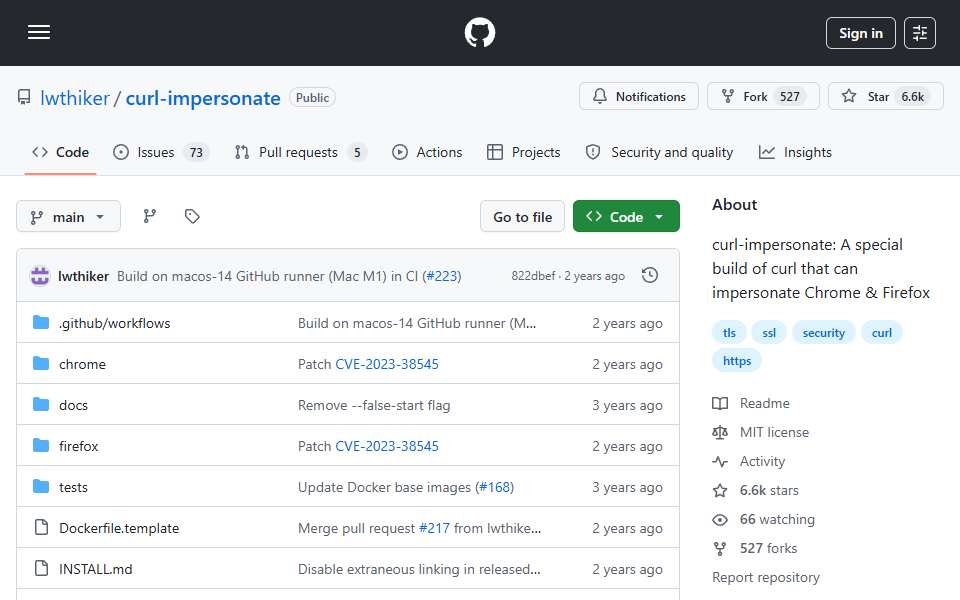Open lwthiker commit author link
This screenshot has width=960, height=600.
point(83,276)
